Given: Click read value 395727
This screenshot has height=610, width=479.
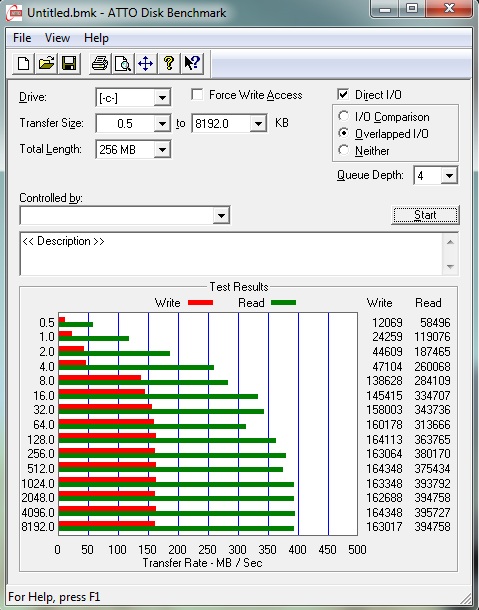Looking at the screenshot, I should click(432, 512).
